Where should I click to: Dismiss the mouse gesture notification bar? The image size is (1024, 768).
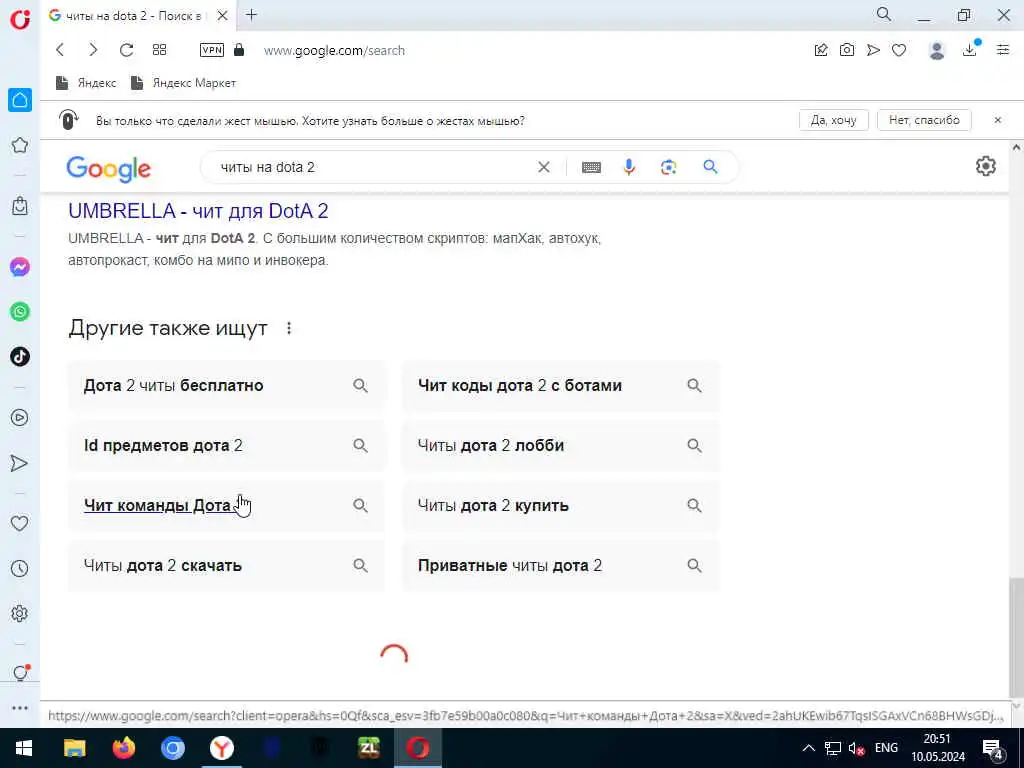click(x=998, y=120)
